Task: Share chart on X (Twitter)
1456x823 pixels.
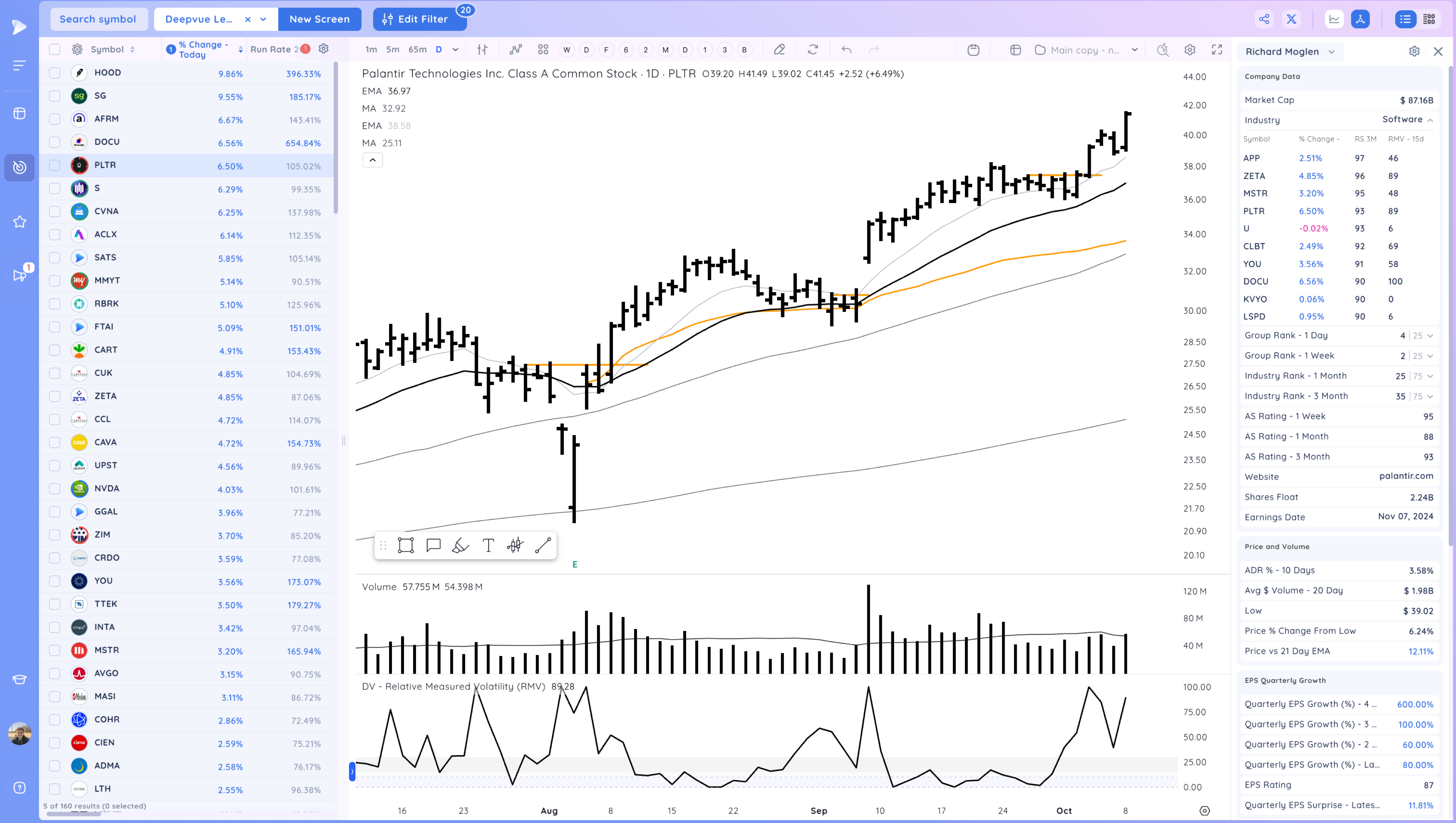Action: 1291,19
